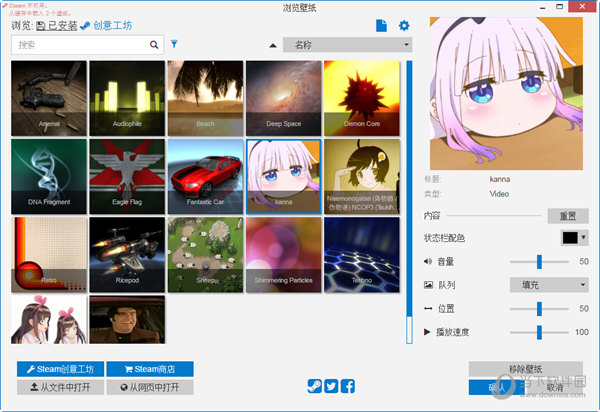Click 从文件中打开 button
Screen dimensions: 600x412
pyautogui.click(x=60, y=387)
